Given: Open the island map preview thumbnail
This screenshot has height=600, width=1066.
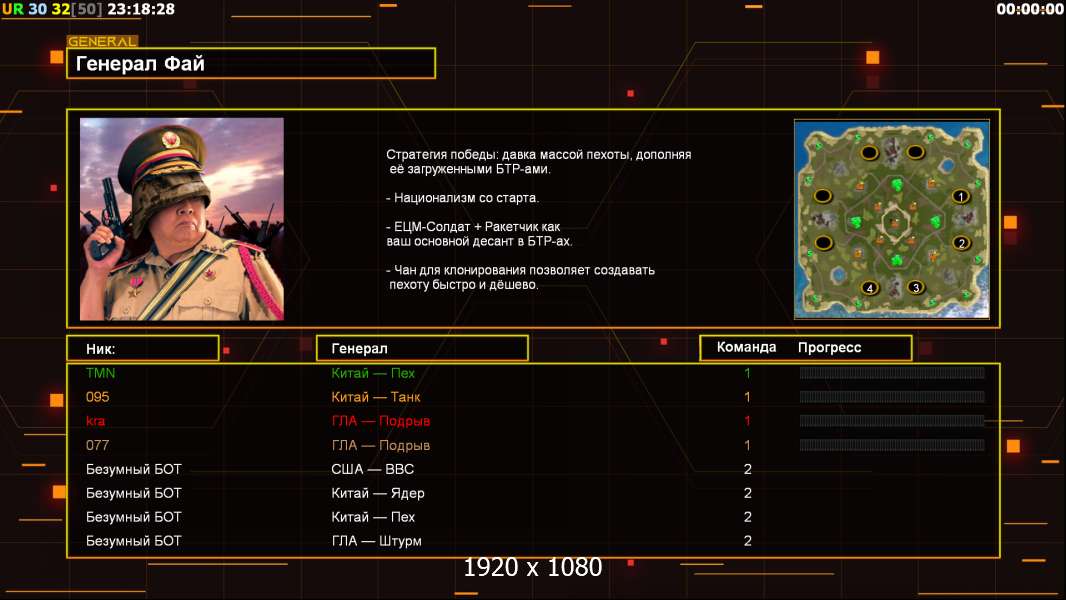Looking at the screenshot, I should 892,219.
